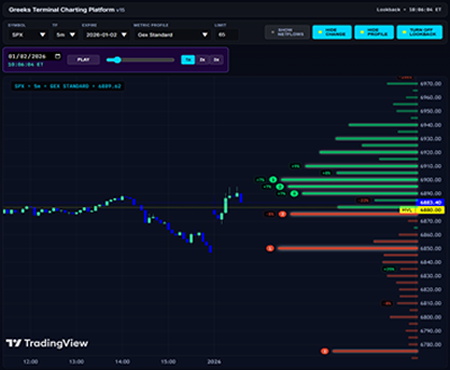
Task: Click the green percent tag near 6835
Action: pyautogui.click(x=389, y=269)
